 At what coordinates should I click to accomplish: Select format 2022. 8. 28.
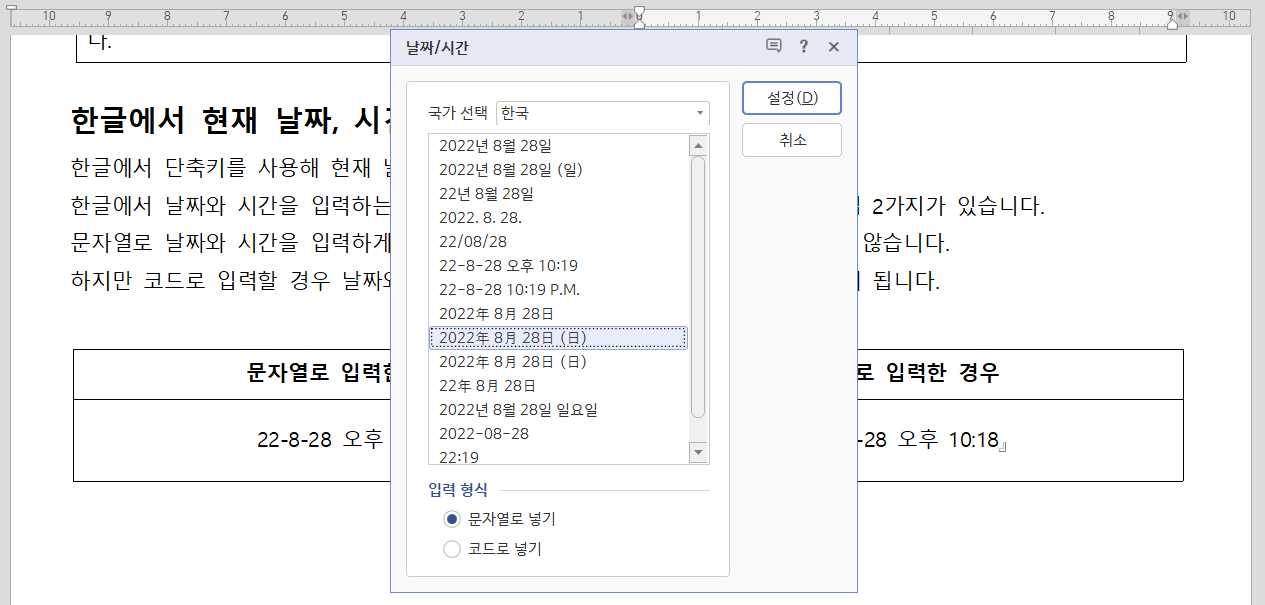(x=558, y=218)
